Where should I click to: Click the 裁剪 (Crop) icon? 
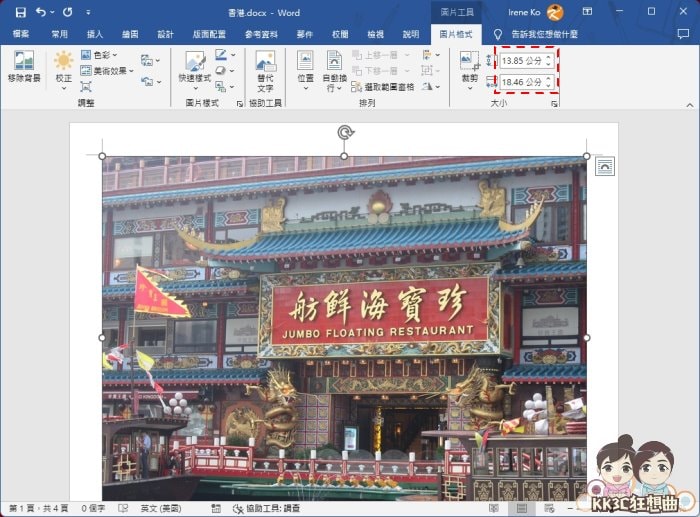tap(469, 61)
